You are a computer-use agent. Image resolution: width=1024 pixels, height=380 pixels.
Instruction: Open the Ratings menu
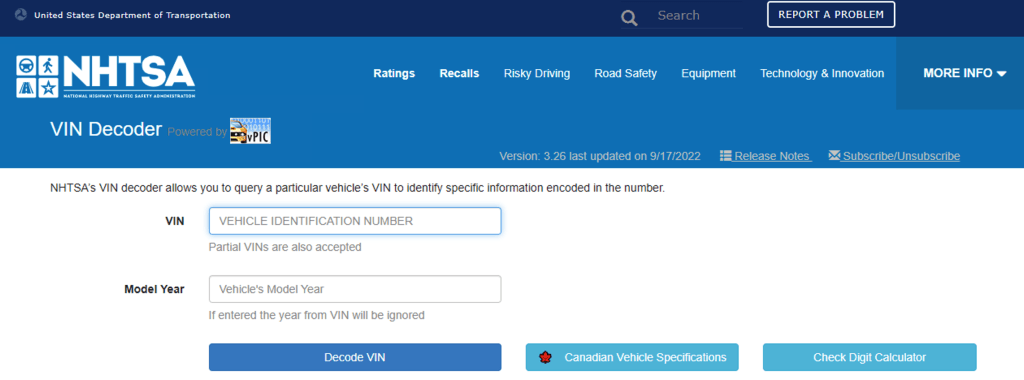[x=394, y=73]
